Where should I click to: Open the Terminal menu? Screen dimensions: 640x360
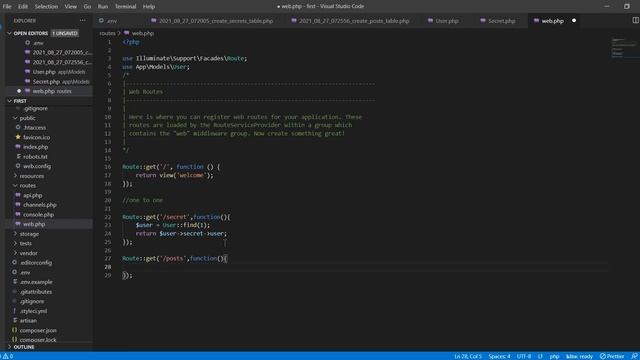[125, 7]
